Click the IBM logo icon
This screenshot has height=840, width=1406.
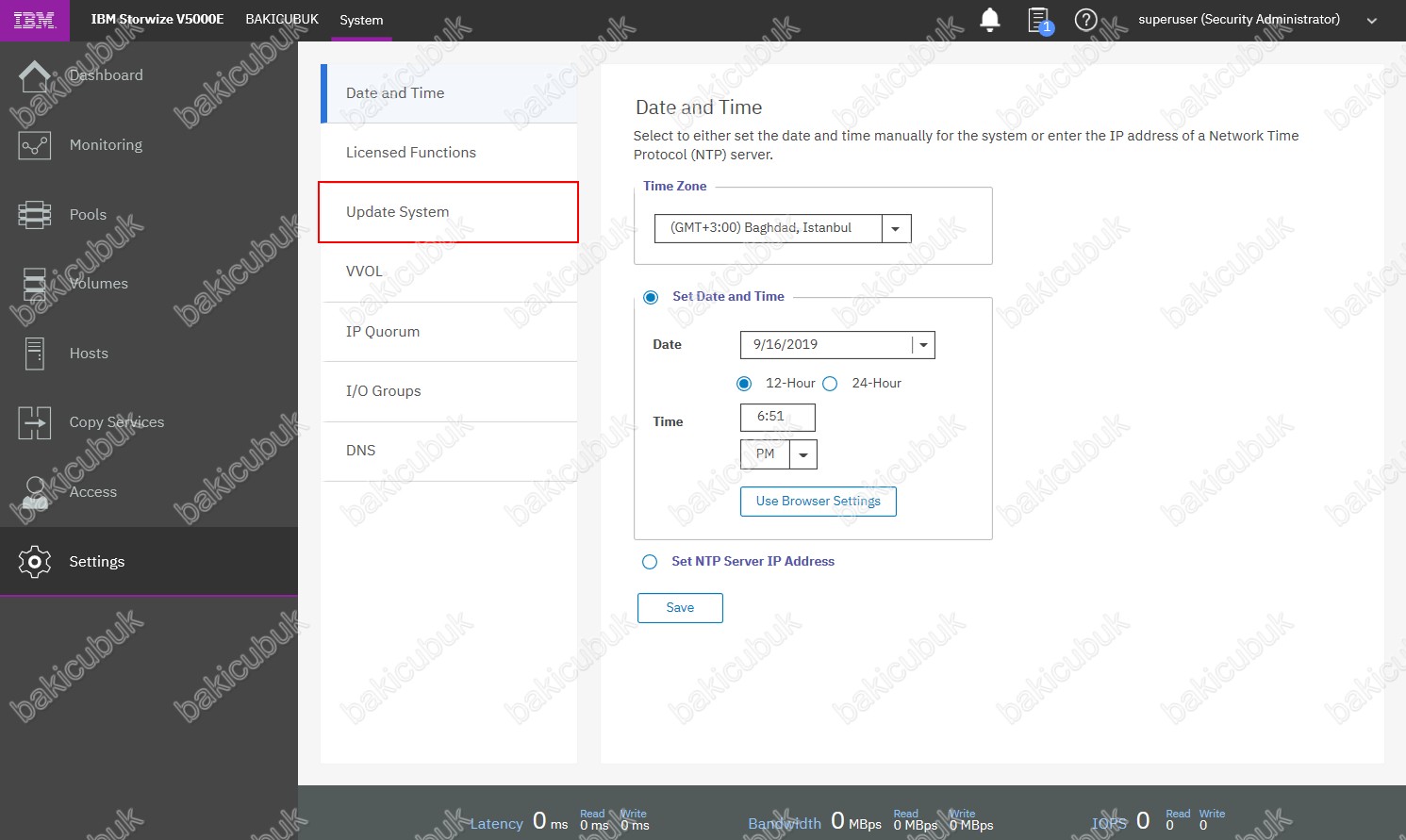tap(34, 20)
